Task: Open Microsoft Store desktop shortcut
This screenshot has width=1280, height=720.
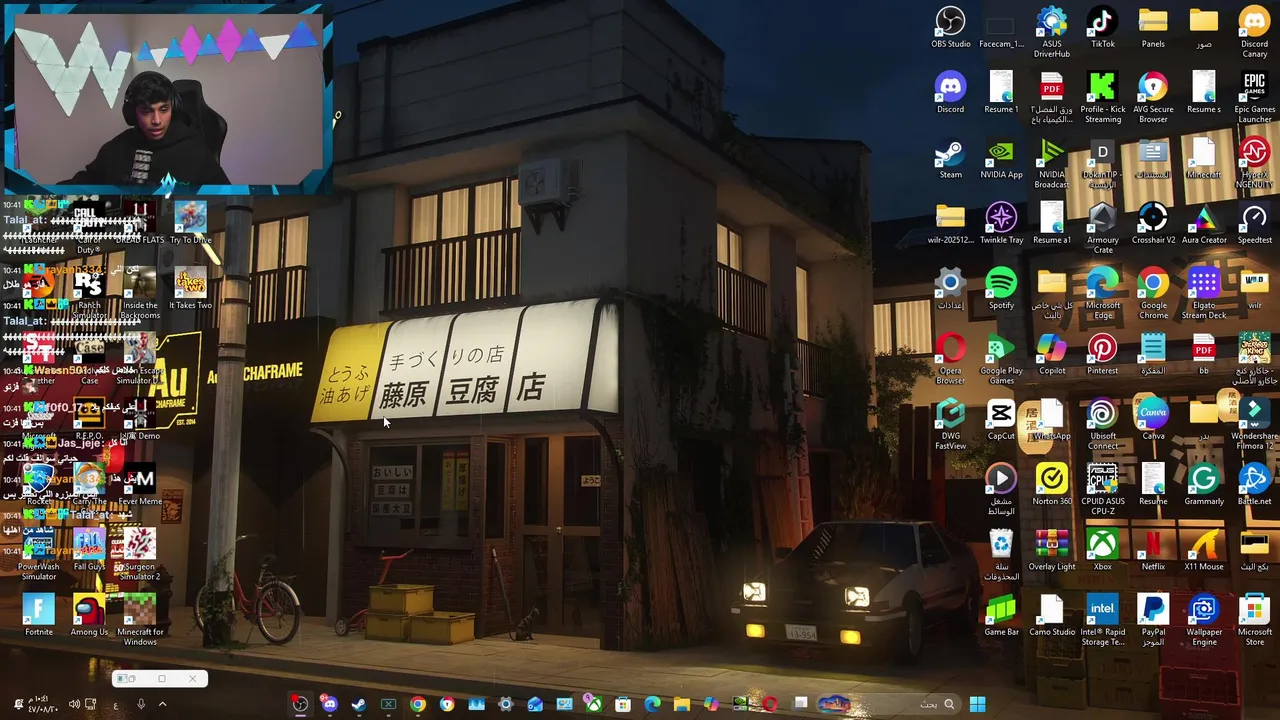Action: [1254, 620]
